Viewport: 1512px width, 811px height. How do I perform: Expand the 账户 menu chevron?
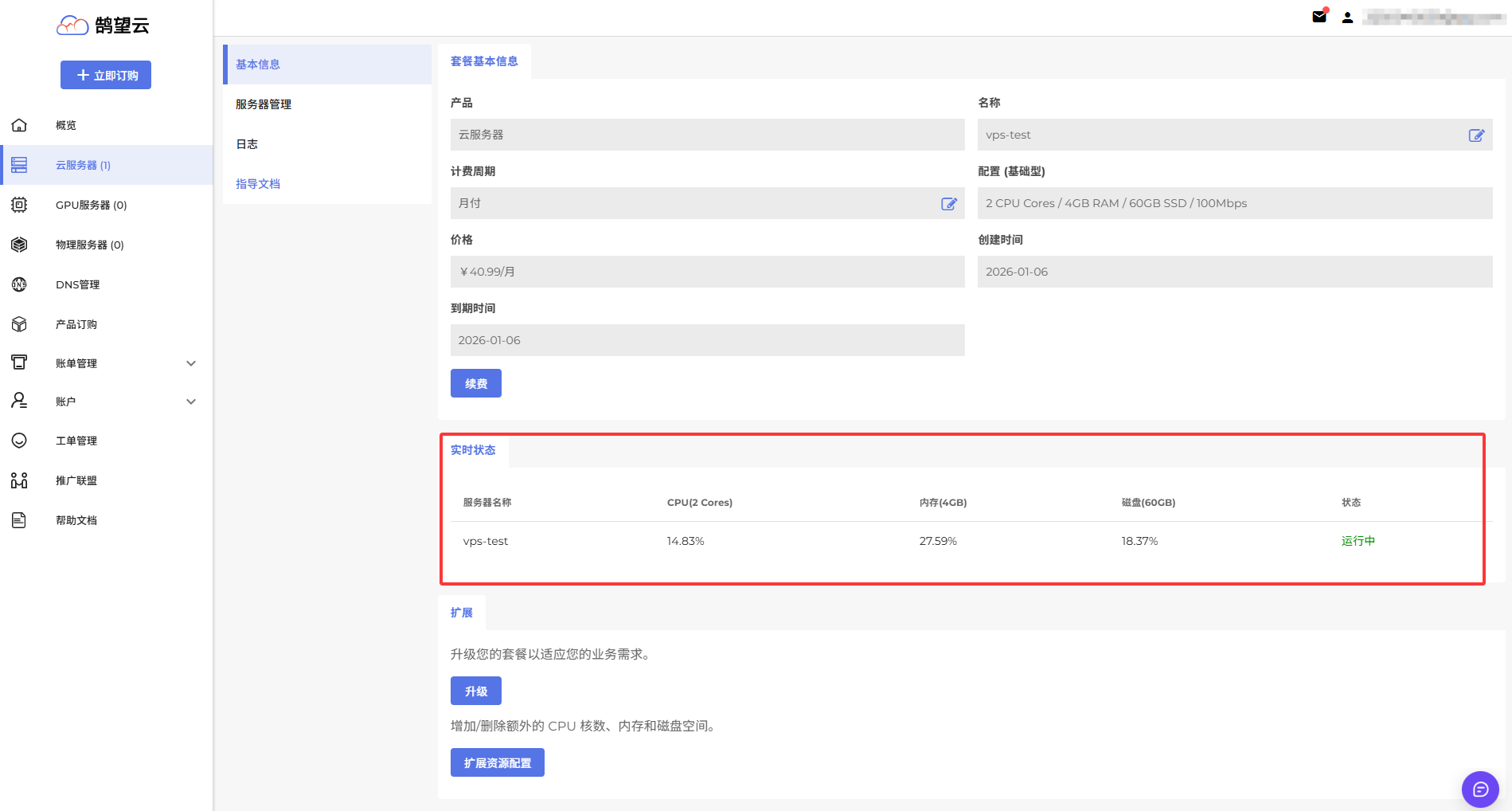click(x=191, y=402)
